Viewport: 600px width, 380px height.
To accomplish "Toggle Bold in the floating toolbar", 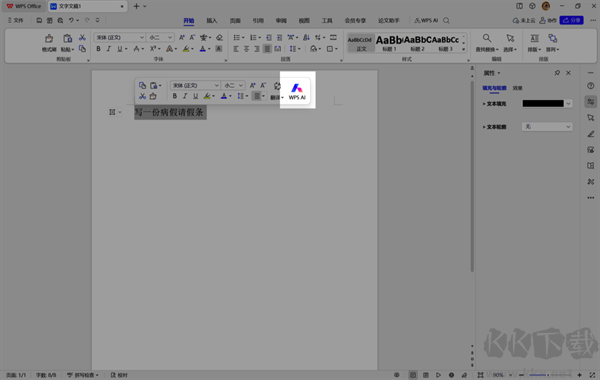I will pos(174,96).
